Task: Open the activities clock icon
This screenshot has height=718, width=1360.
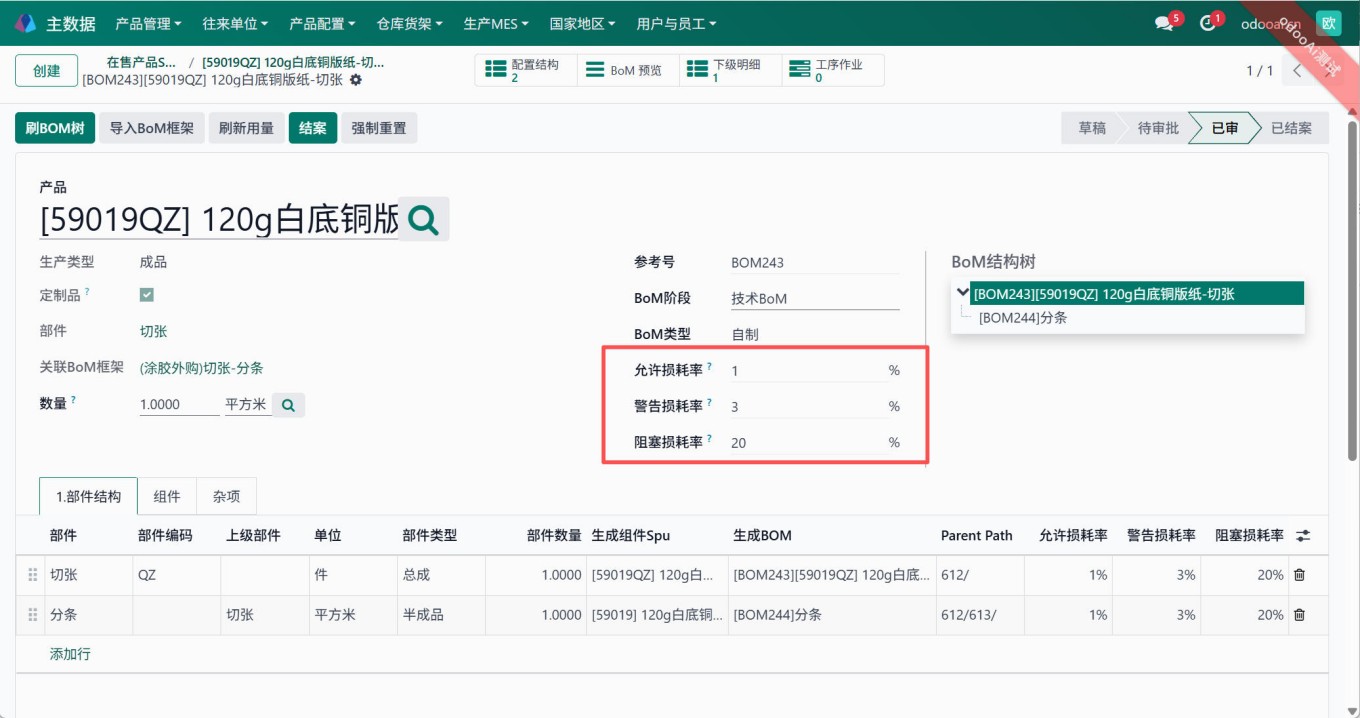Action: [1207, 23]
